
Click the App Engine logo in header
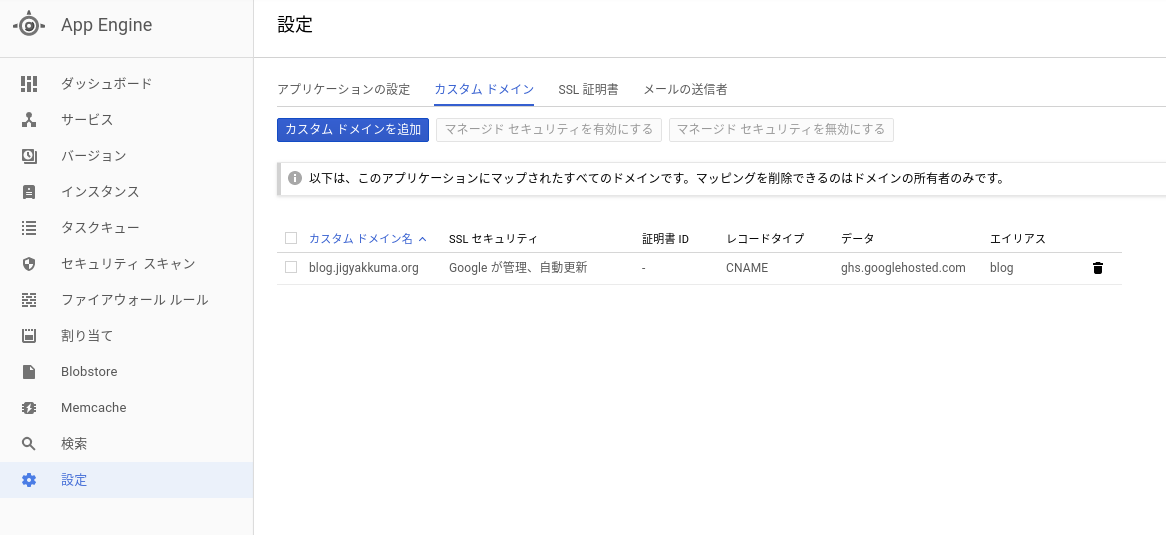click(x=28, y=26)
